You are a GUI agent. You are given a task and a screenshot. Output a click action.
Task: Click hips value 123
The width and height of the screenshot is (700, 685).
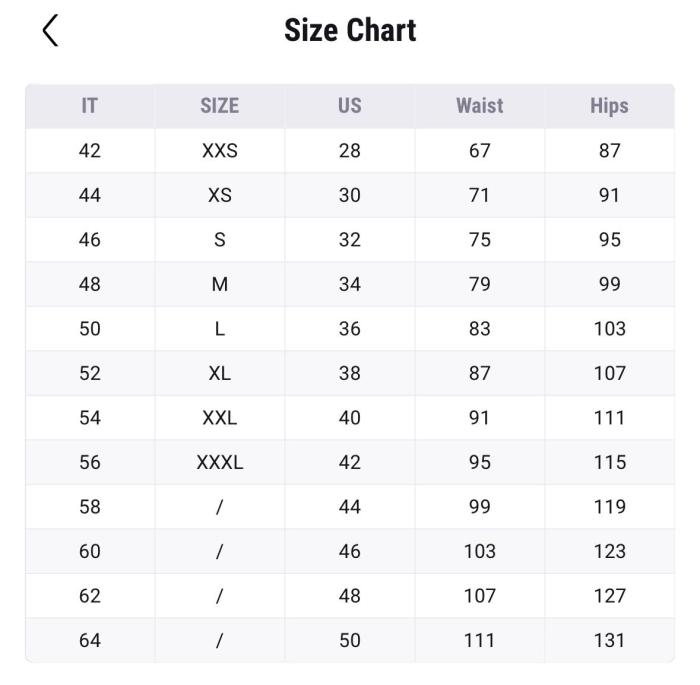(x=609, y=551)
